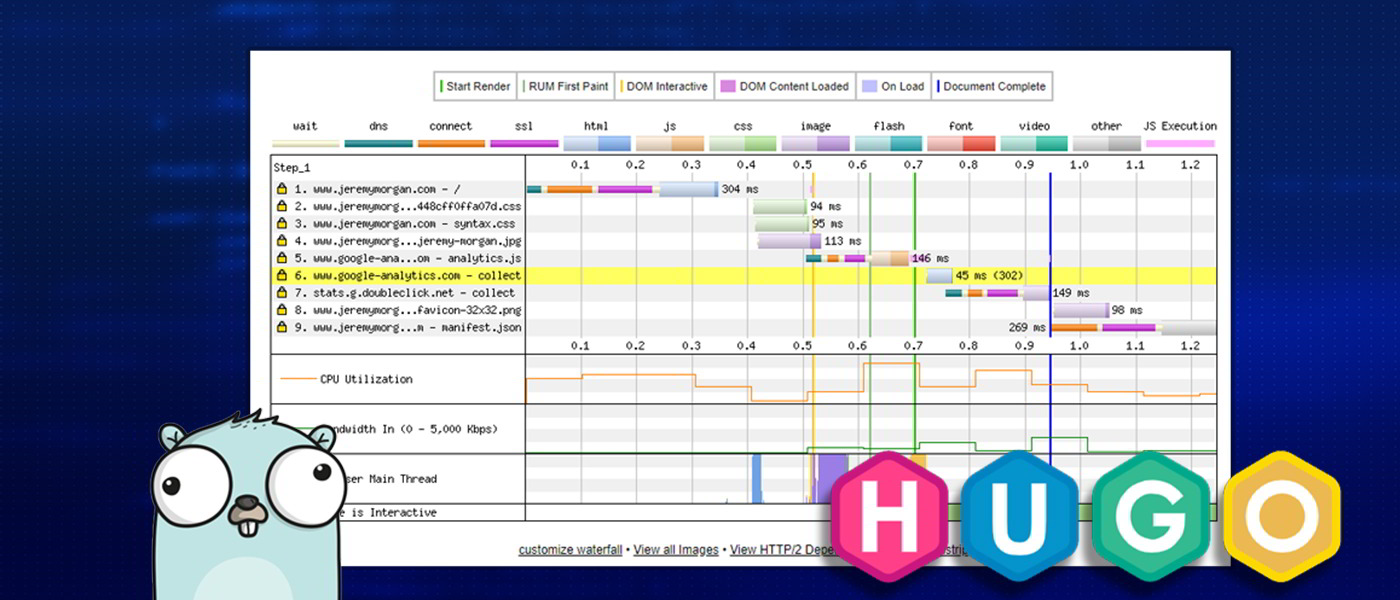Click the lock icon beside syntax.css row
1400x600 pixels.
coord(282,224)
